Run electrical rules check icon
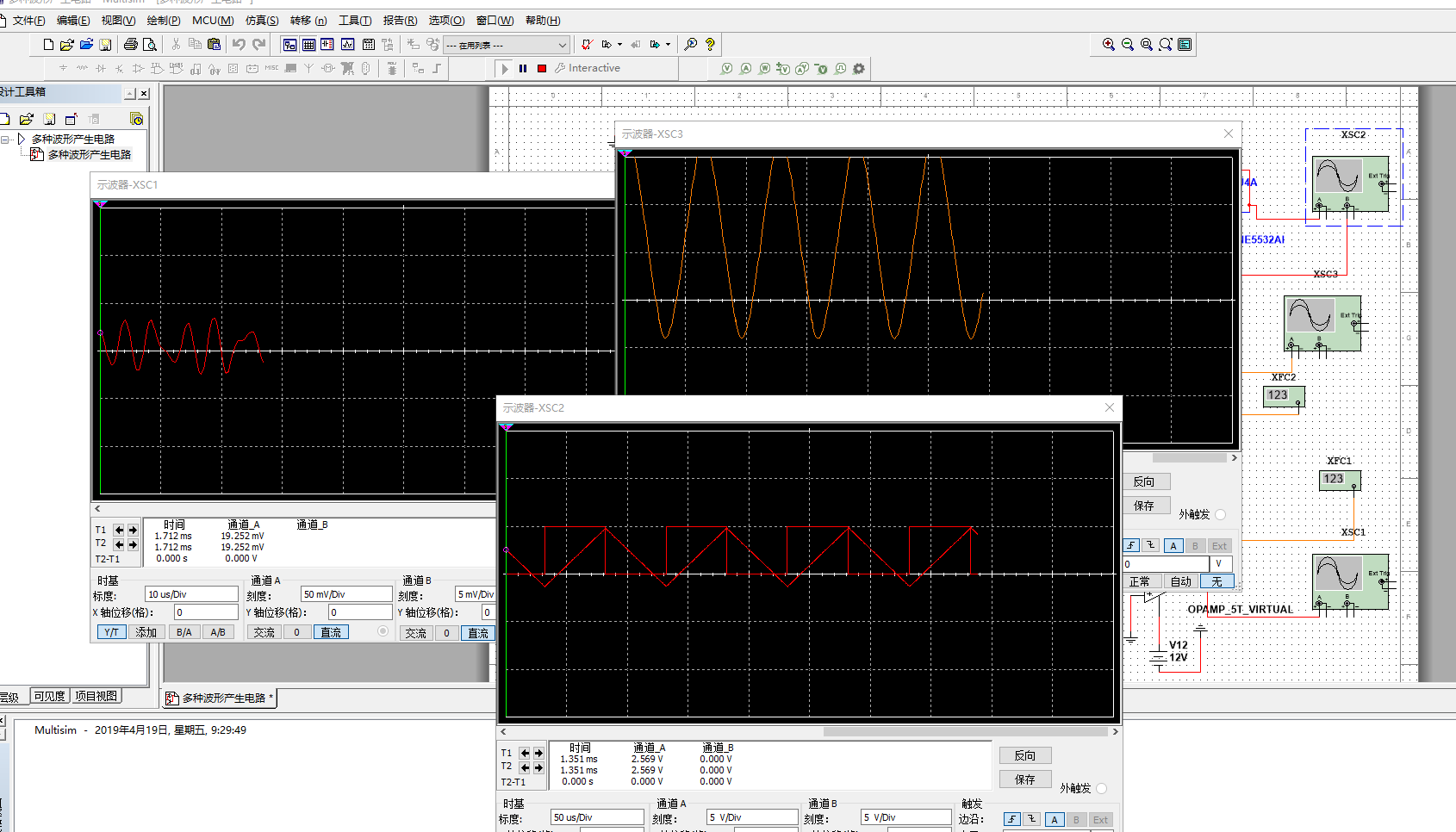This screenshot has height=832, width=1456. 588,45
